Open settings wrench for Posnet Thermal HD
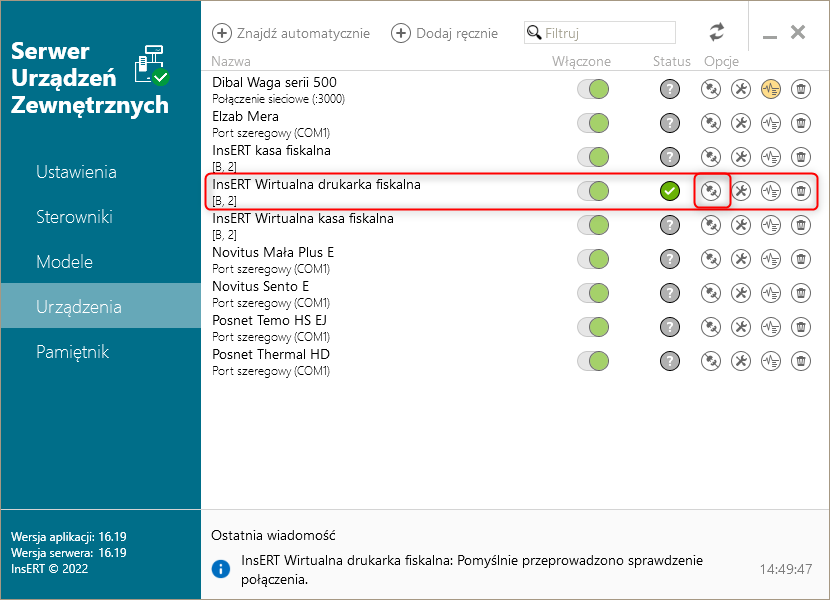 [x=741, y=361]
